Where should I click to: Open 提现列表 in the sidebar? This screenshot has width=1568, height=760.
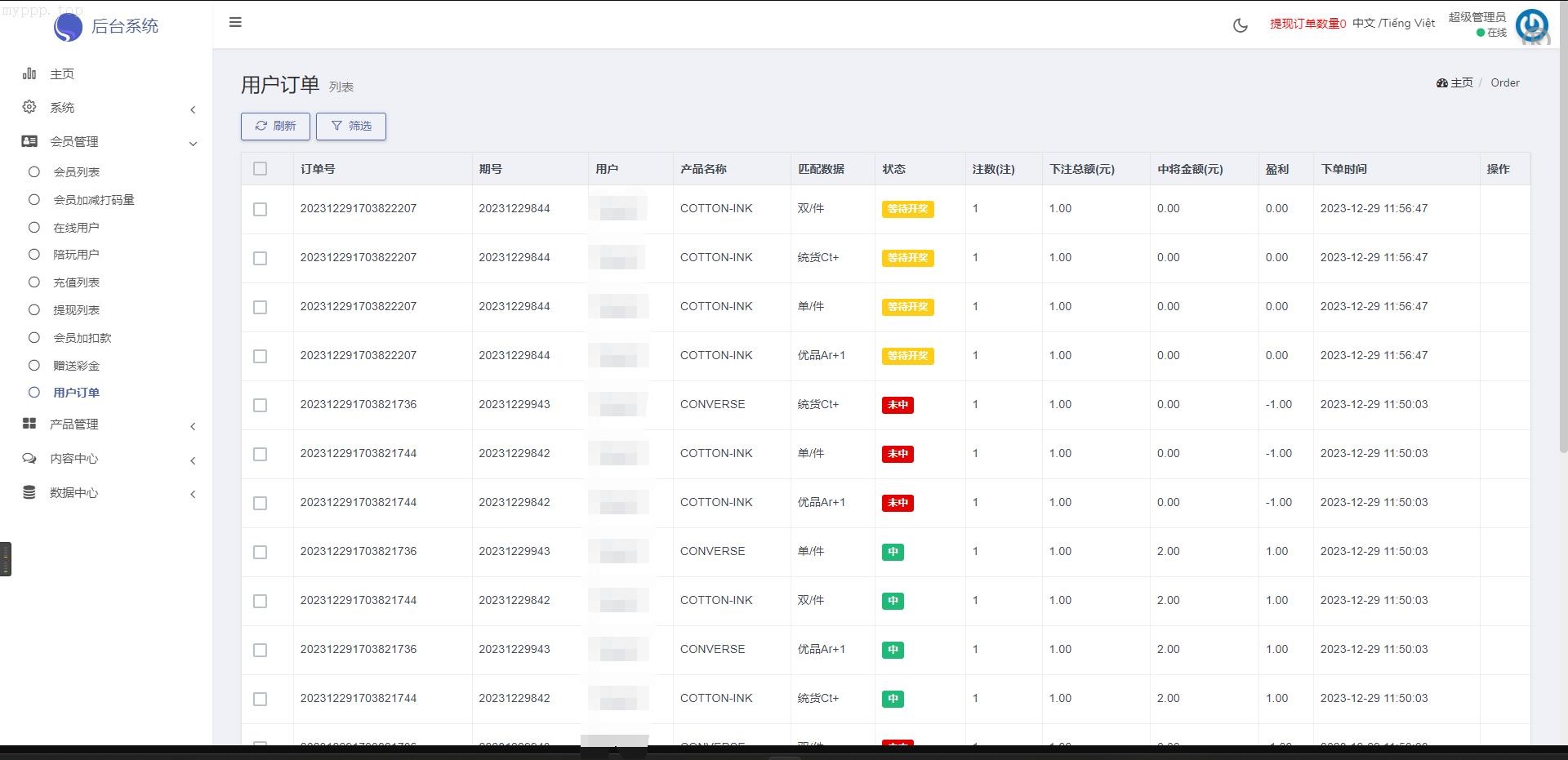click(x=76, y=310)
